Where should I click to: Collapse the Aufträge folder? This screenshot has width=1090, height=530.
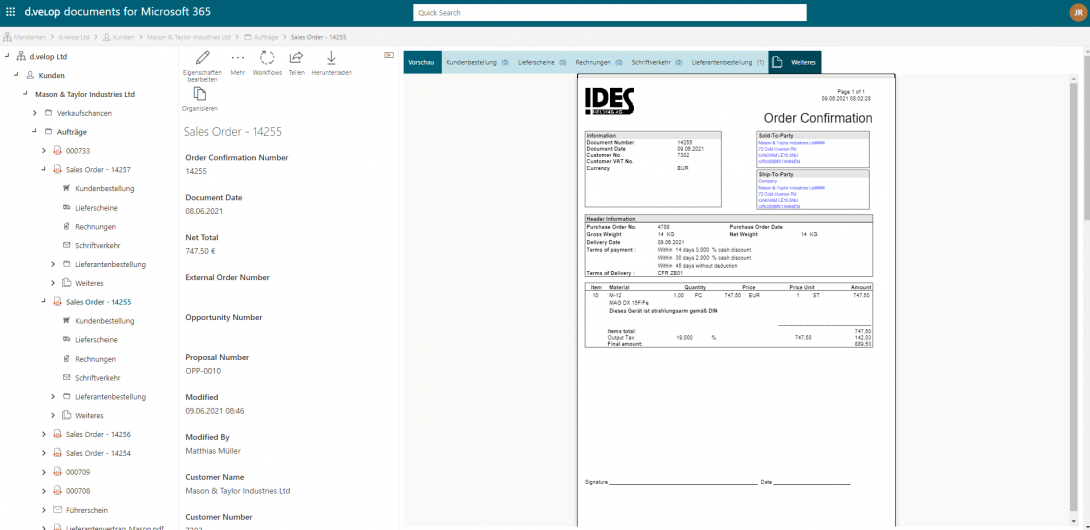pos(34,131)
